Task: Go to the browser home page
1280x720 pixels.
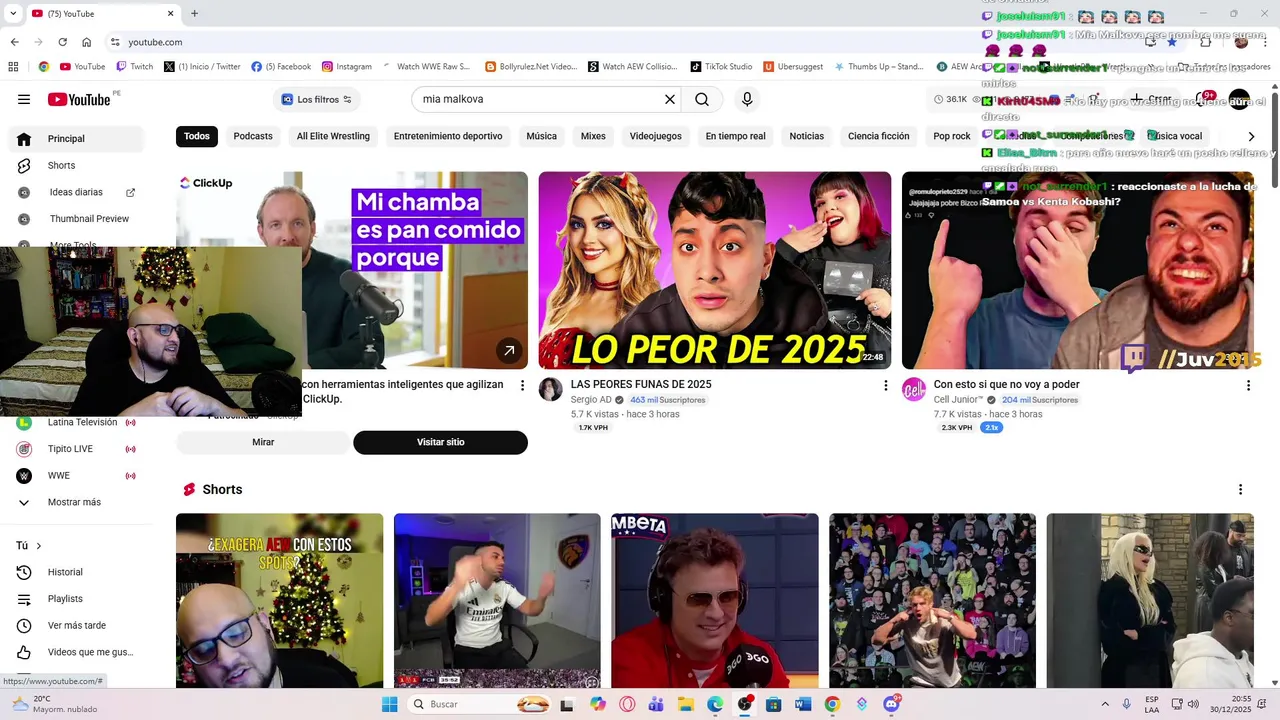Action: point(87,42)
